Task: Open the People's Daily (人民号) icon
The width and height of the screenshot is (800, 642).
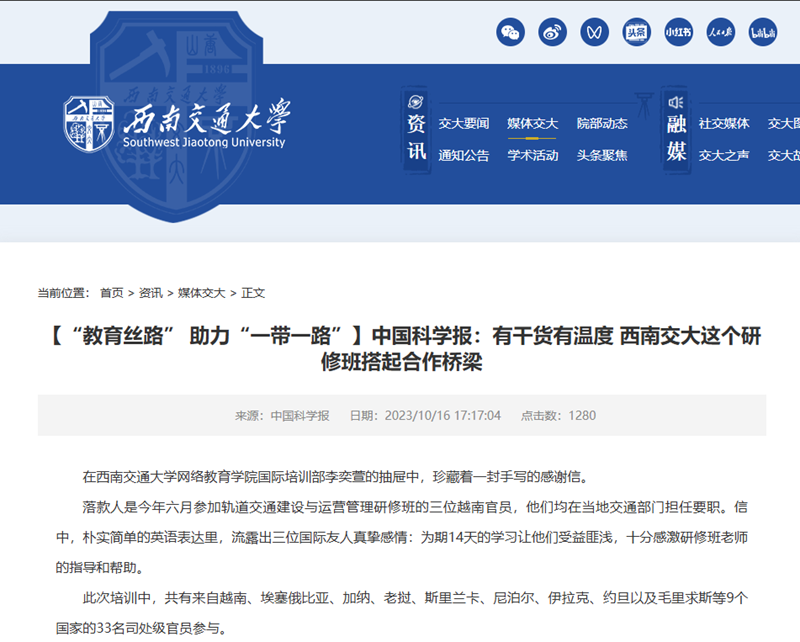Action: coord(720,32)
